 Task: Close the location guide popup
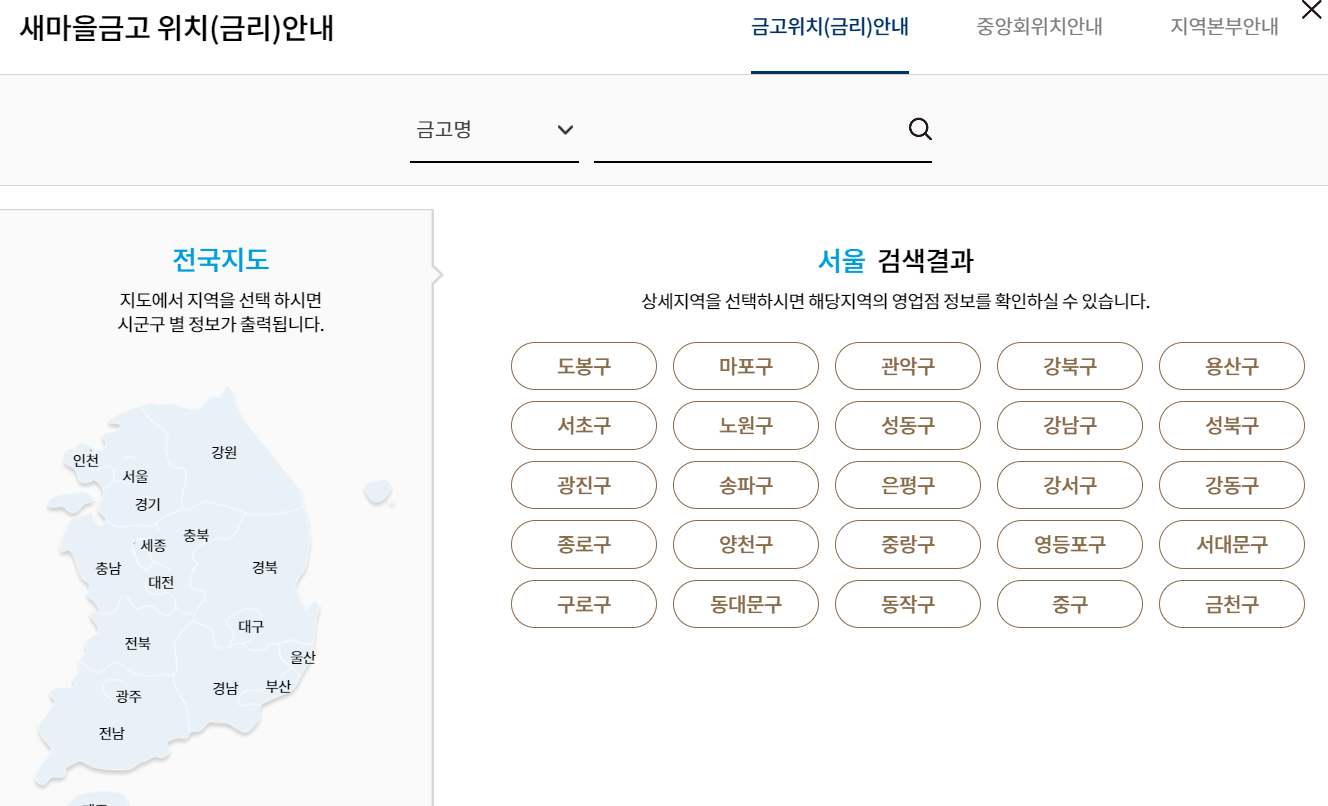pyautogui.click(x=1311, y=10)
